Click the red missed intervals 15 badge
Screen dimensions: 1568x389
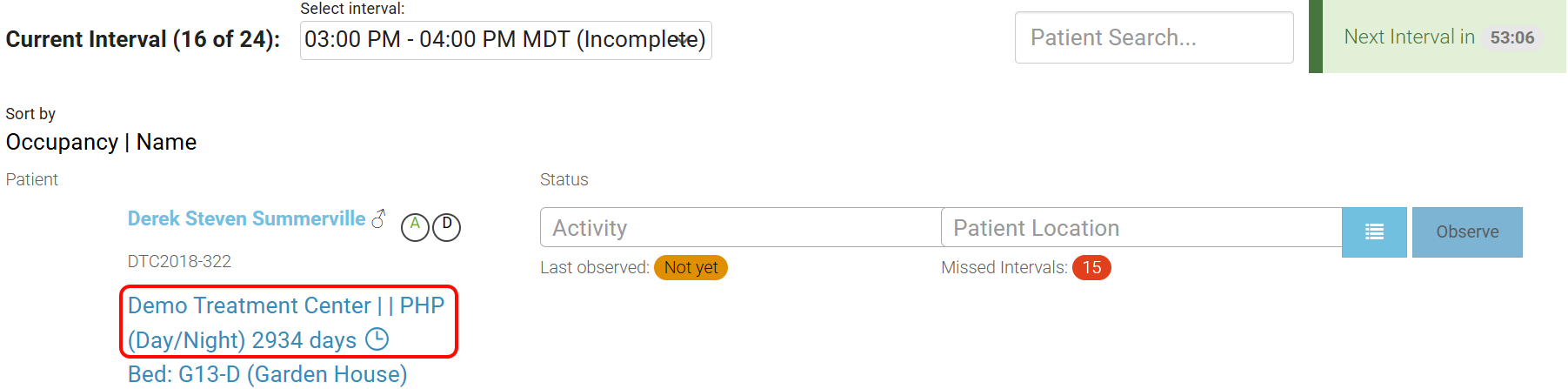point(1091,267)
